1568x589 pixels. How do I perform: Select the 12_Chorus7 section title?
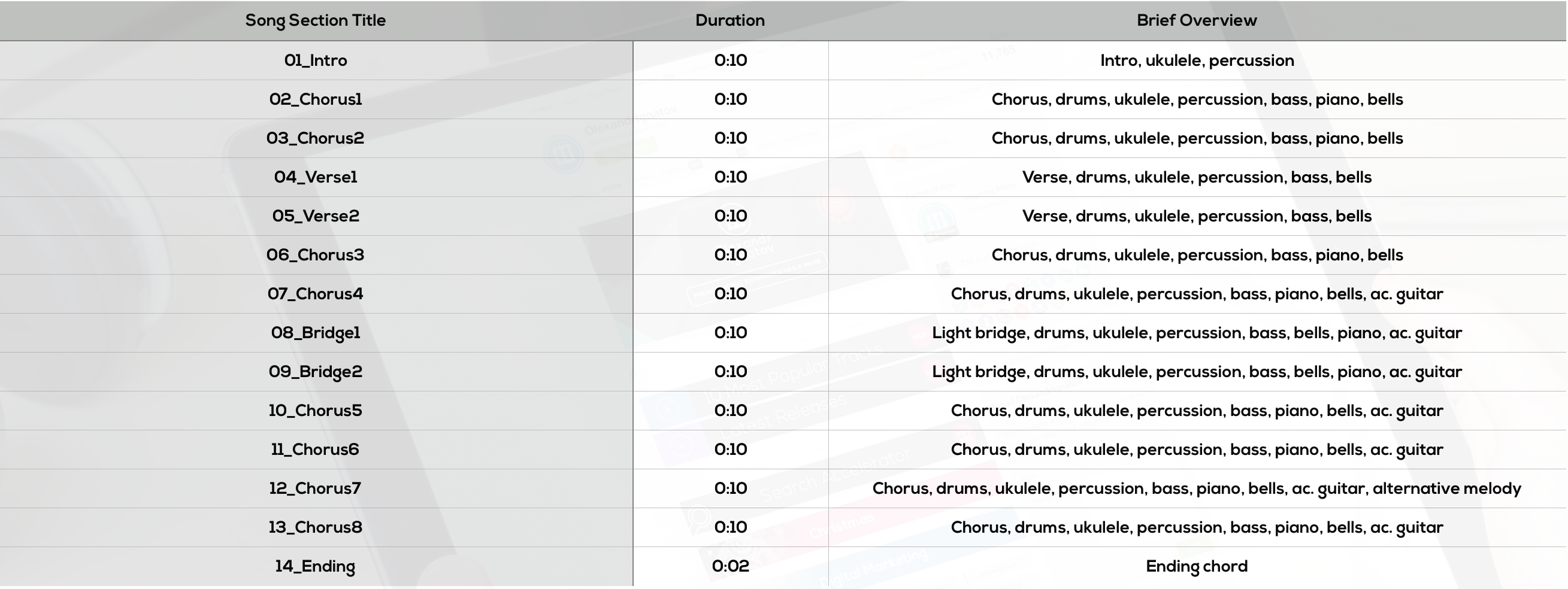[315, 488]
